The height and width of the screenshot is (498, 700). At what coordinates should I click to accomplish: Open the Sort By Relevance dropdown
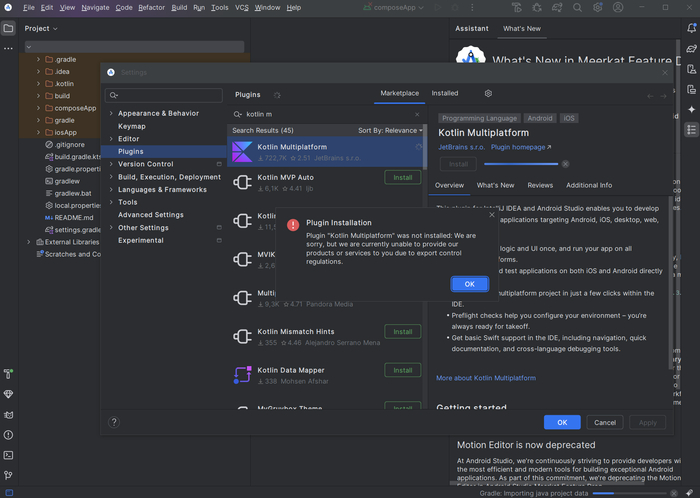pos(390,130)
